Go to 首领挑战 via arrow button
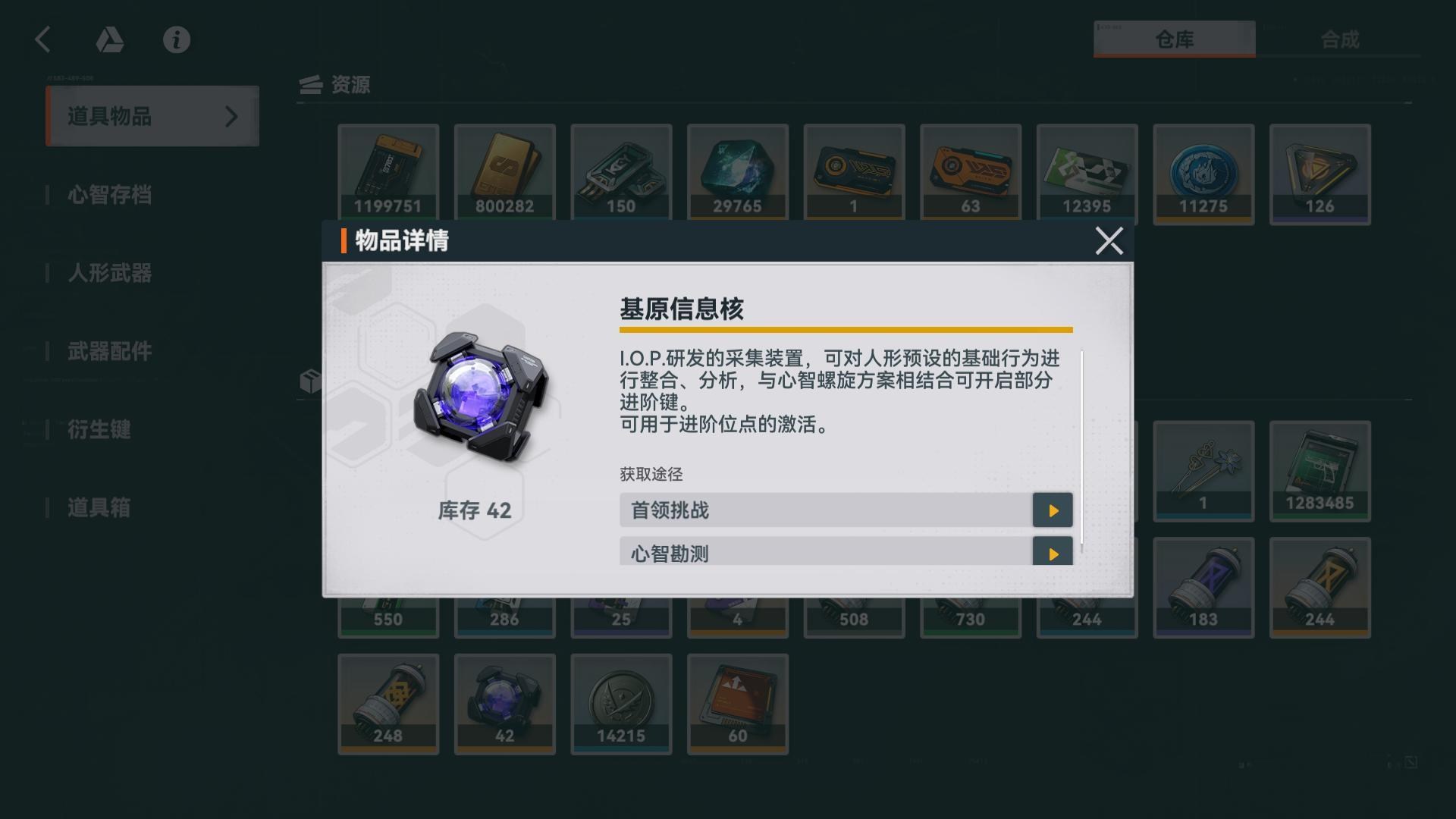Image resolution: width=1456 pixels, height=819 pixels. pos(1053,510)
